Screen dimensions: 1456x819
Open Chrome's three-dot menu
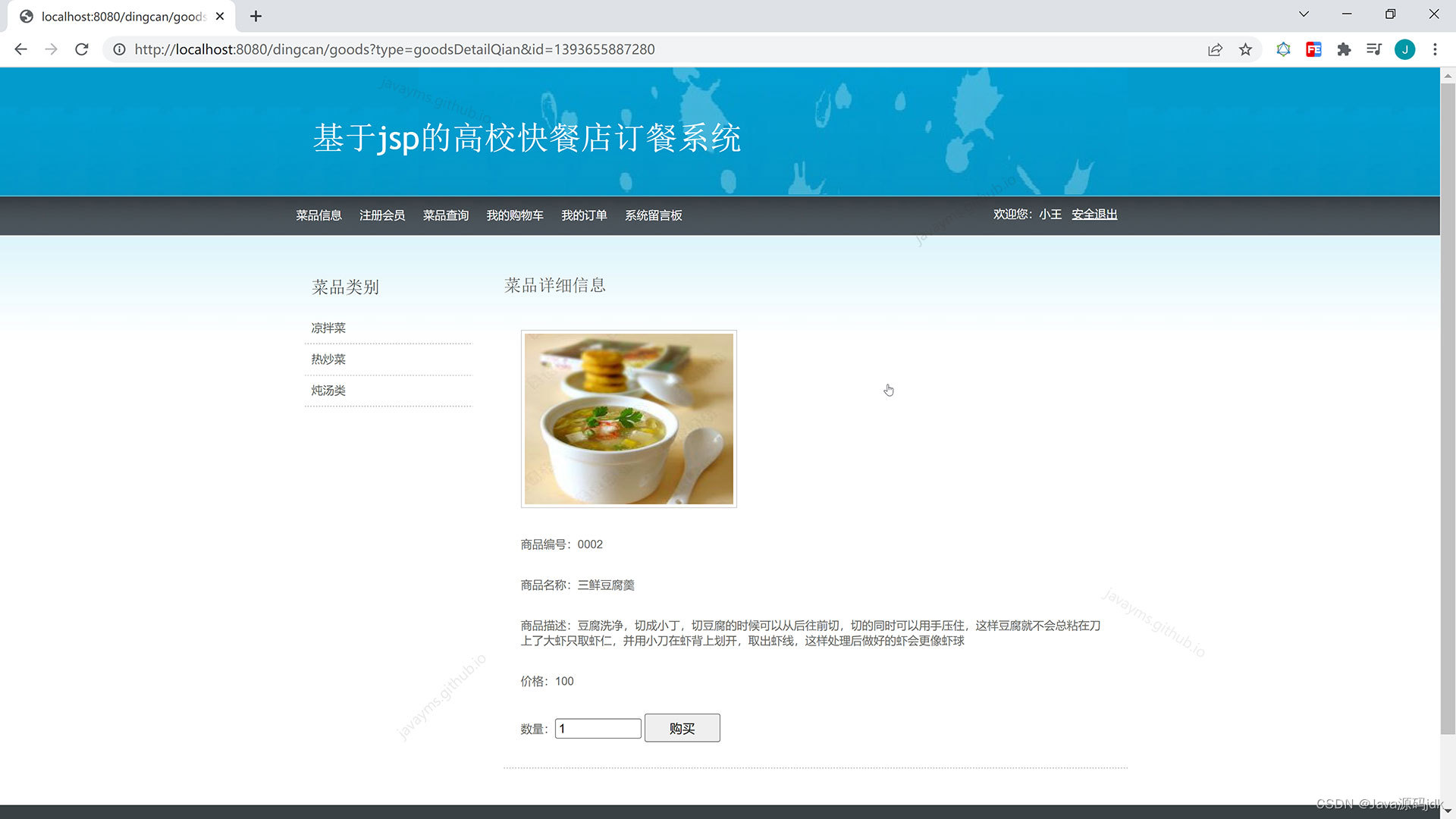[1435, 49]
